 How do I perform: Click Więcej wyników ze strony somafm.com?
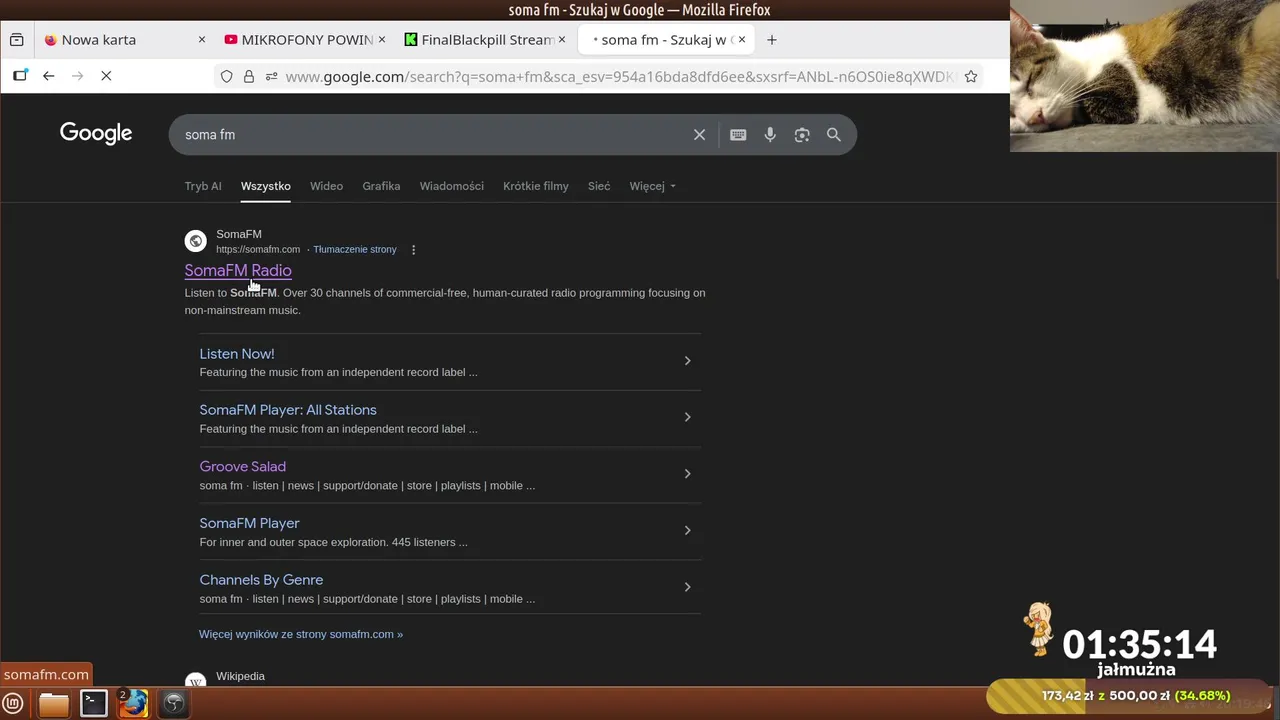coord(301,634)
